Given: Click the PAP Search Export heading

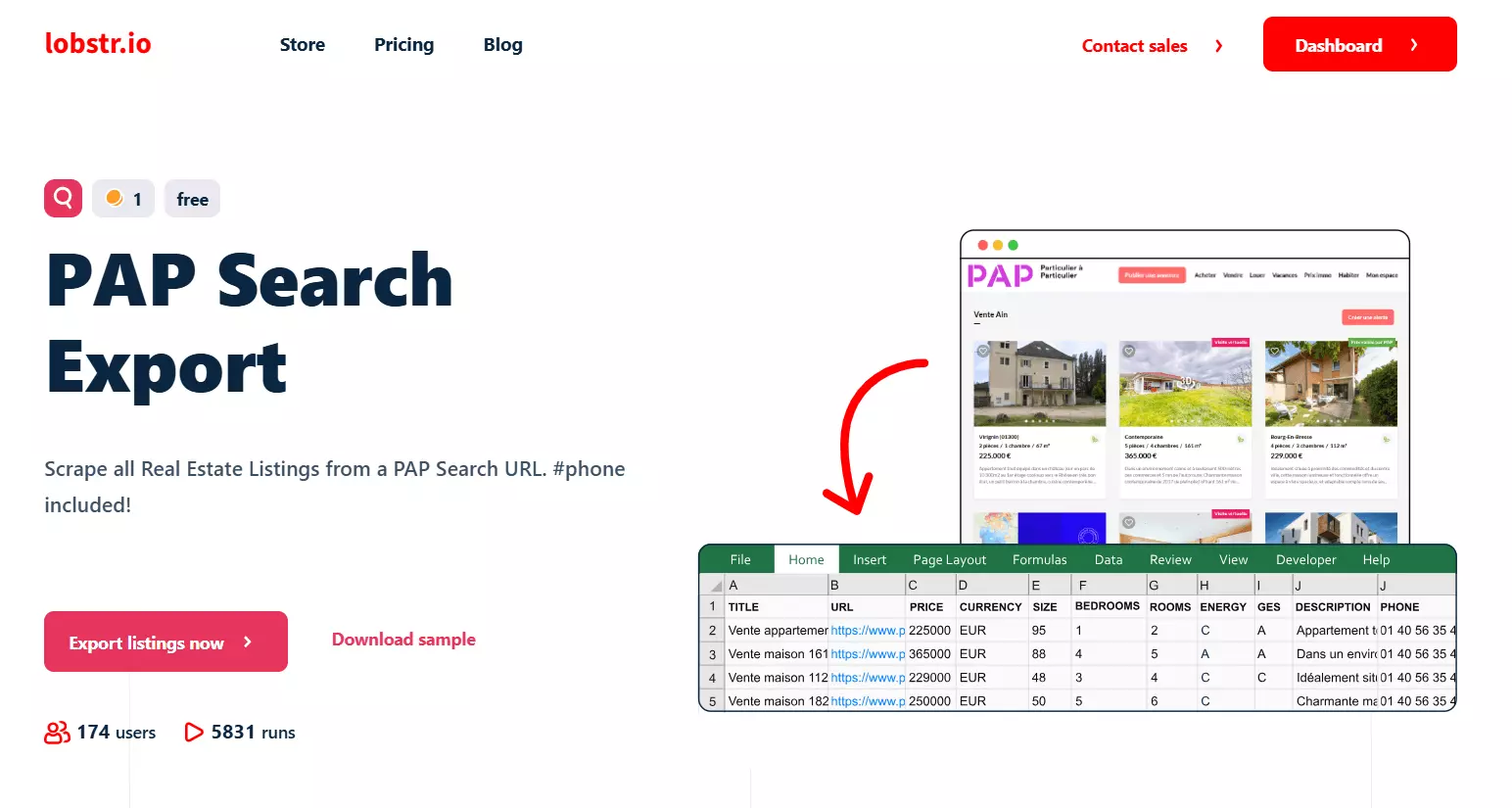Looking at the screenshot, I should click(250, 323).
